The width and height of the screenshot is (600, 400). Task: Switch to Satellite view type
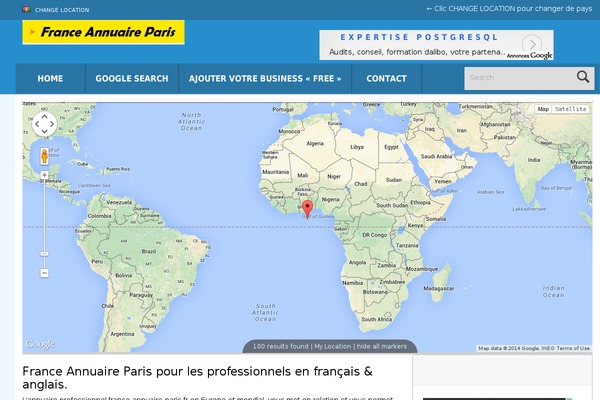[x=571, y=109]
